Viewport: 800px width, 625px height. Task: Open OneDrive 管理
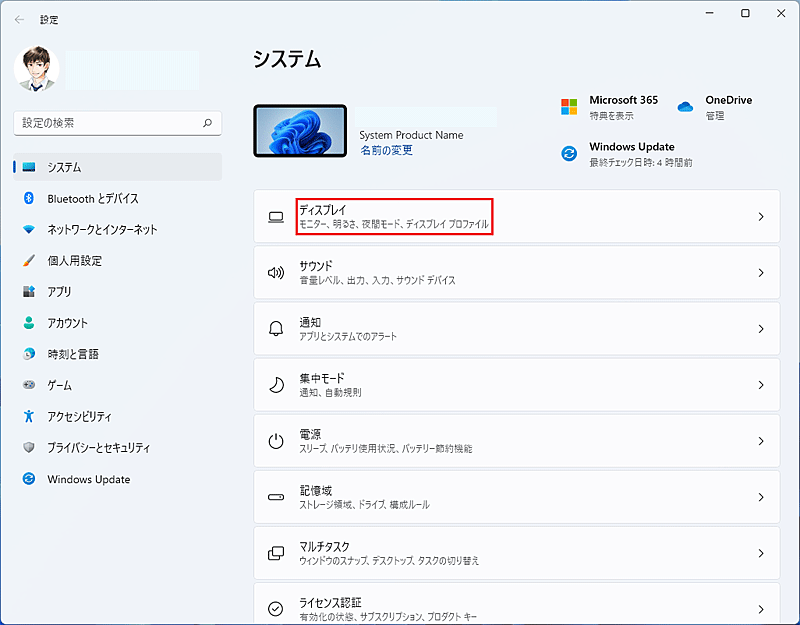coord(715,108)
